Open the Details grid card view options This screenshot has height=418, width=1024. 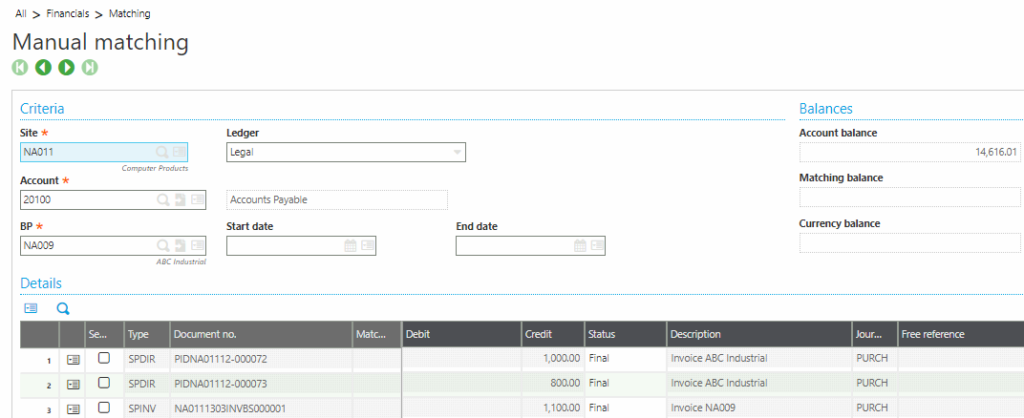pyautogui.click(x=30, y=310)
